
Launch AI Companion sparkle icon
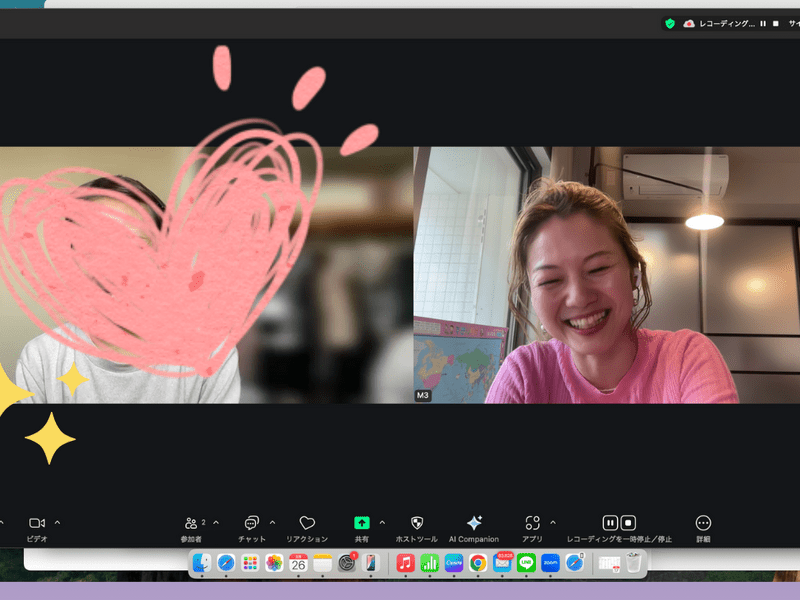[x=474, y=523]
